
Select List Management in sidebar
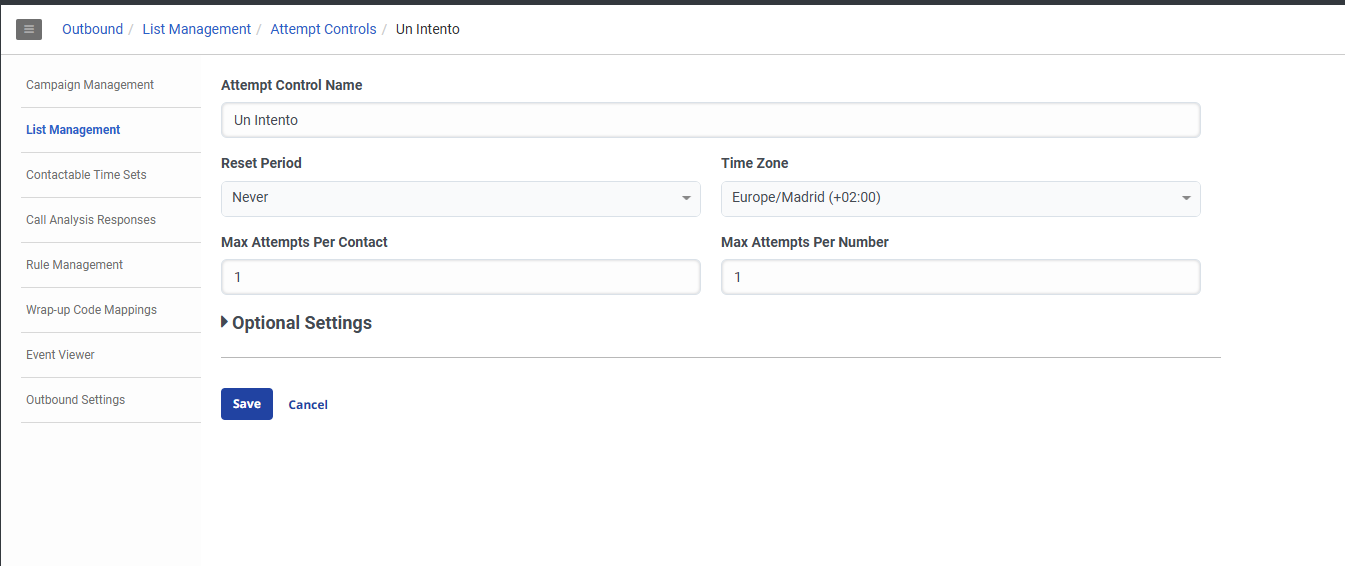[73, 130]
